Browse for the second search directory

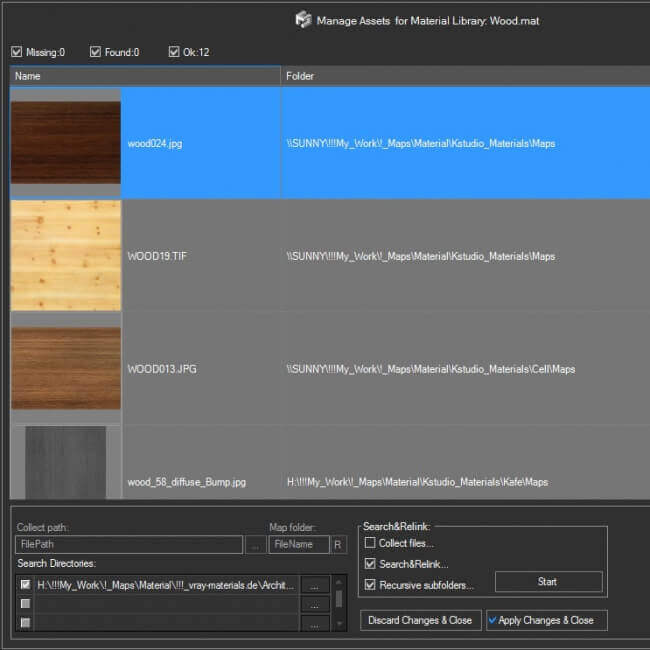(314, 604)
